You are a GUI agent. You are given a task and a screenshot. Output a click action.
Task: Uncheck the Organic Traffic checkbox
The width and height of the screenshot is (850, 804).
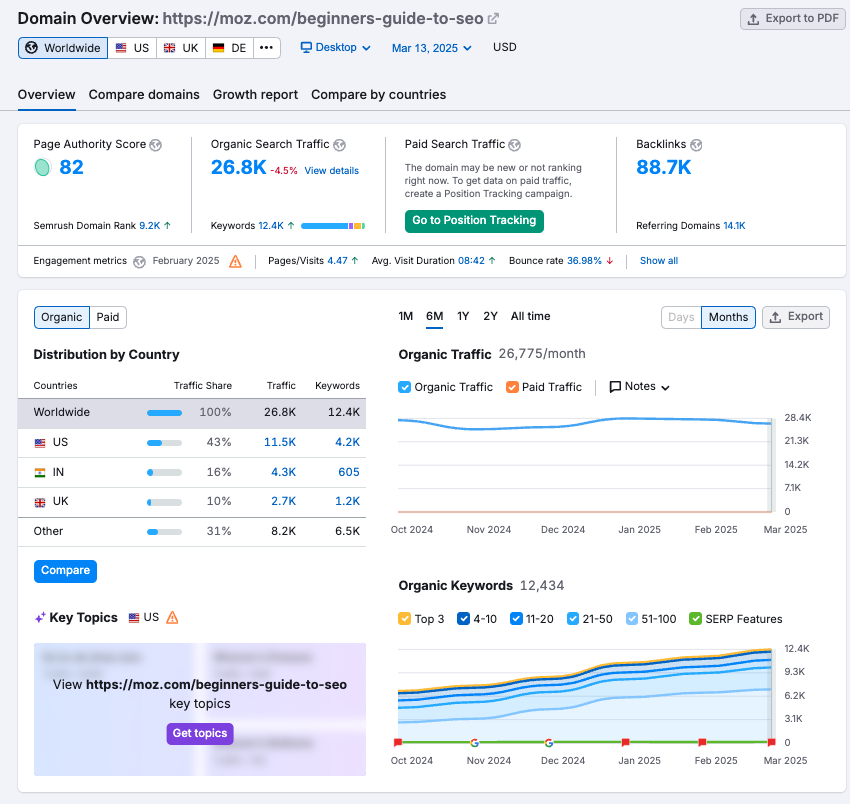coord(404,387)
